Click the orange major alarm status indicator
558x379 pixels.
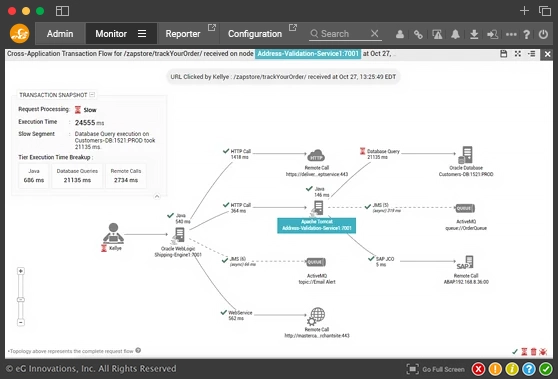coord(495,369)
